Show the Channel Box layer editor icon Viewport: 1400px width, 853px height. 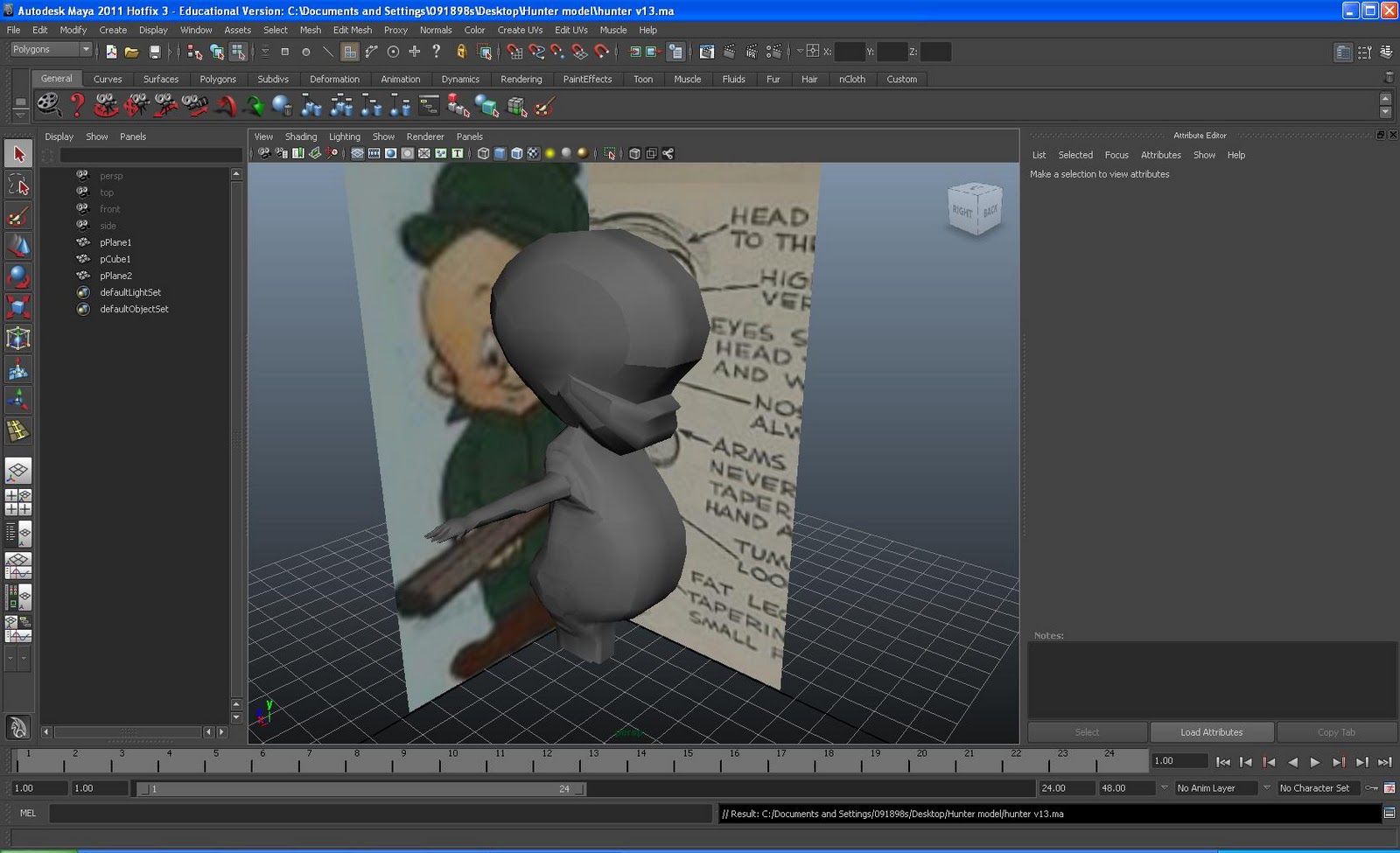click(x=1387, y=52)
